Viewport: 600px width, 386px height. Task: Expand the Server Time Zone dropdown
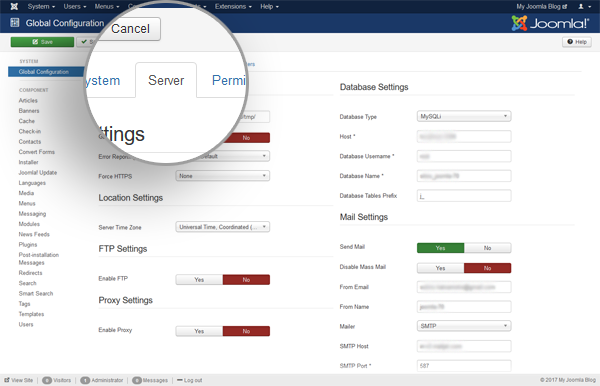pos(222,227)
